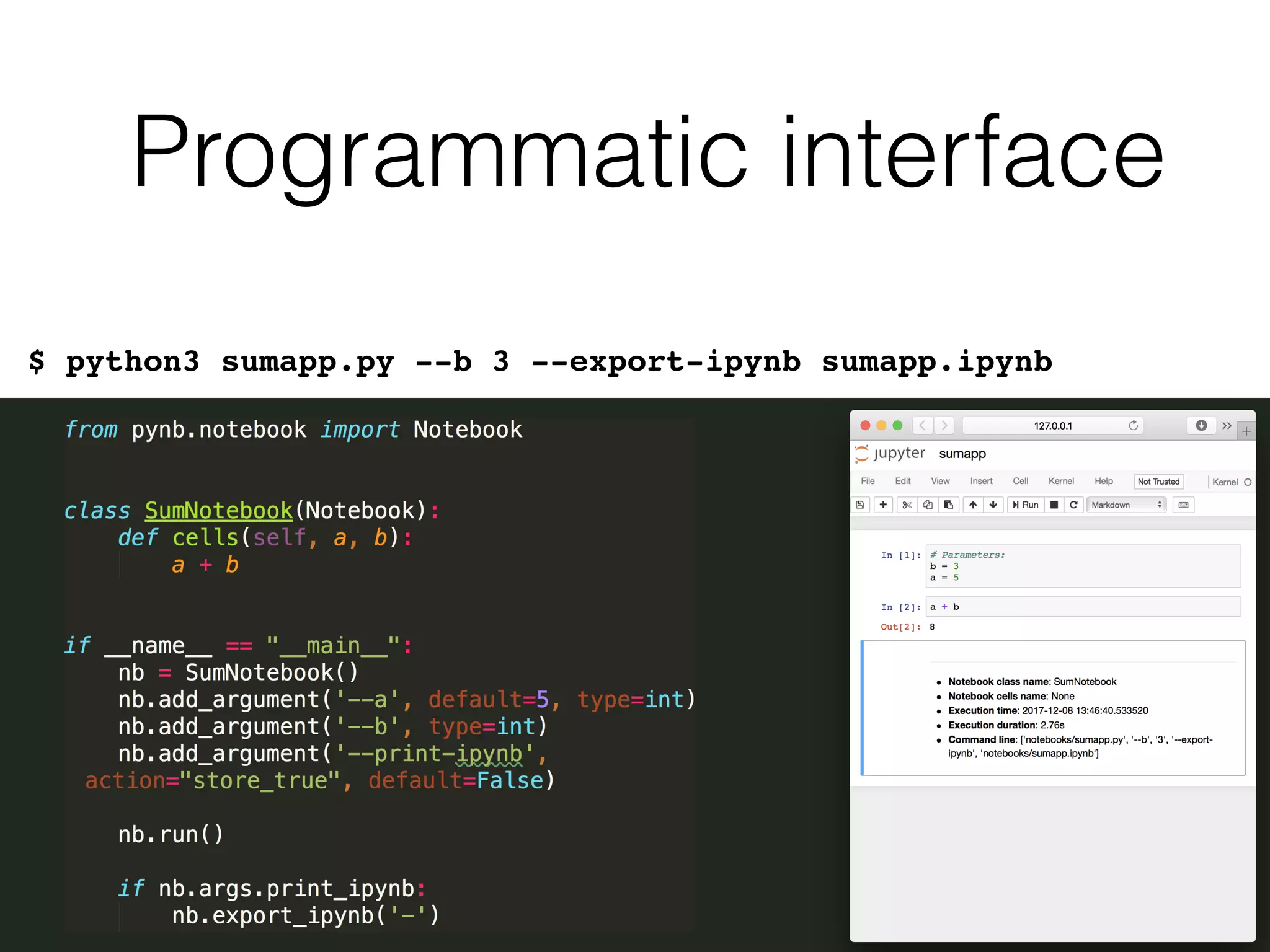Open the Insert menu in Jupyter

pyautogui.click(x=981, y=481)
